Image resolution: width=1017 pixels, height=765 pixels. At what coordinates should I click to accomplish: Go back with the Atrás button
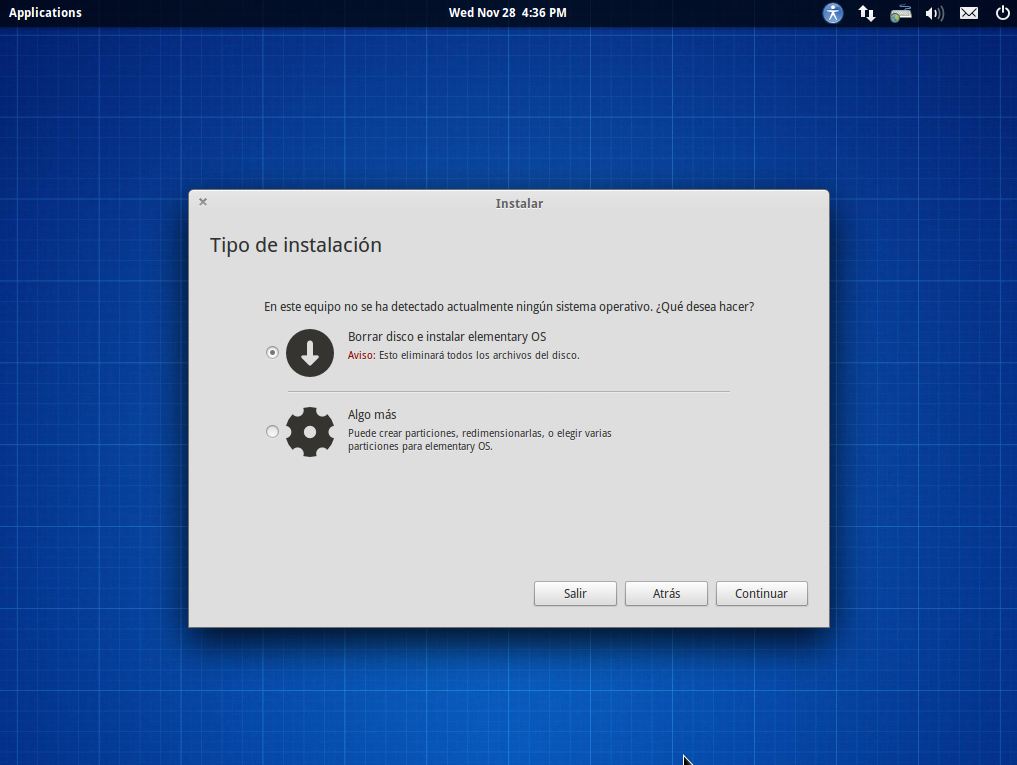coord(666,594)
